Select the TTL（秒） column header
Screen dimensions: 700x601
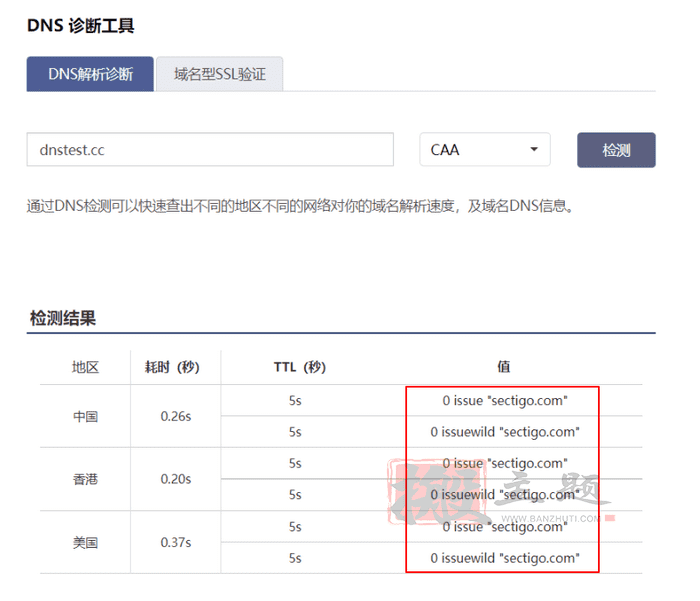pyautogui.click(x=300, y=367)
